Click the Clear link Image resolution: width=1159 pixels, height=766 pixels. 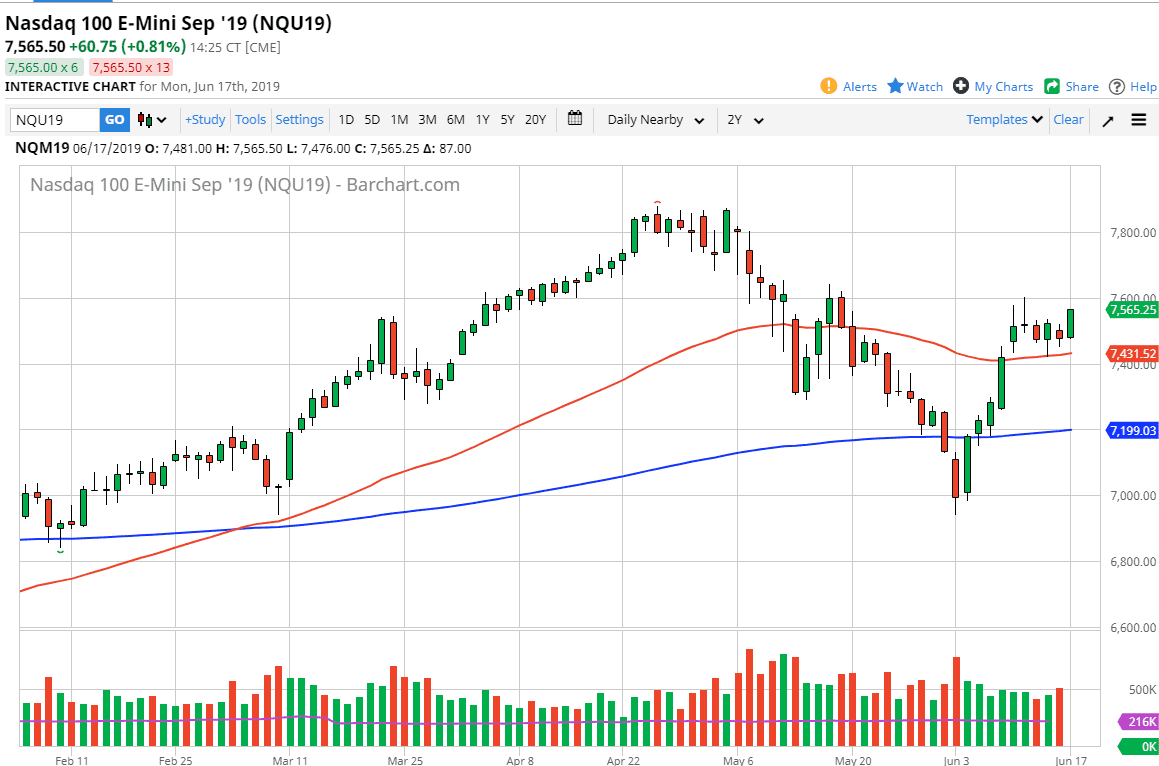[1068, 120]
